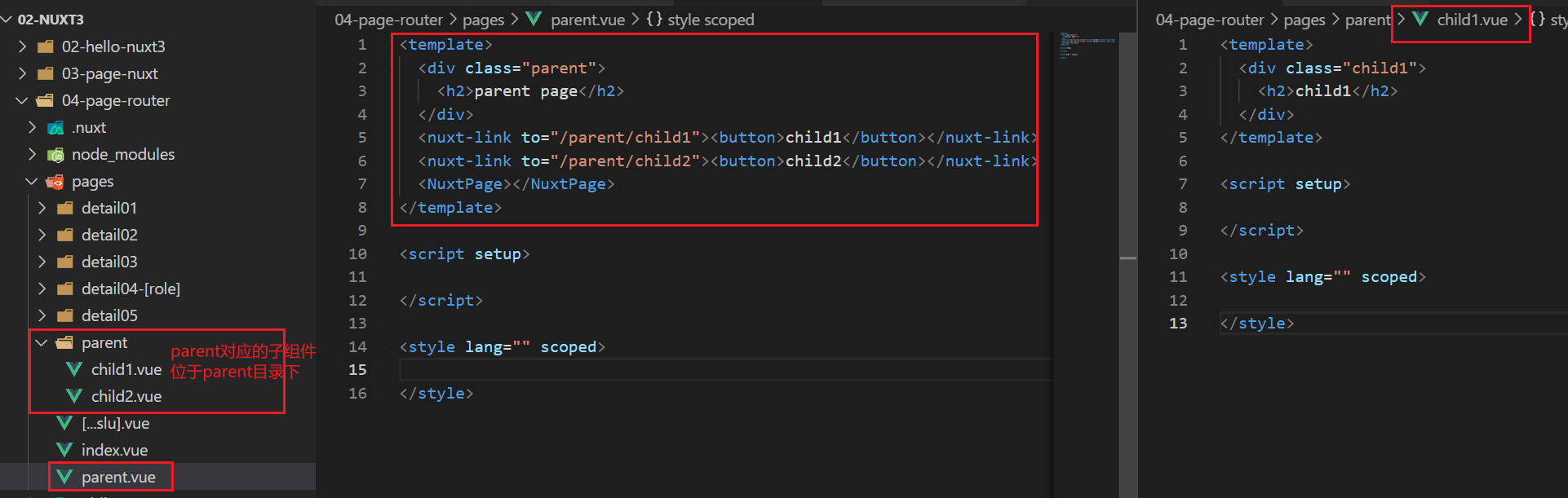Collapse the 02-NUXT3 root section
This screenshot has height=498, width=1568.
7,20
